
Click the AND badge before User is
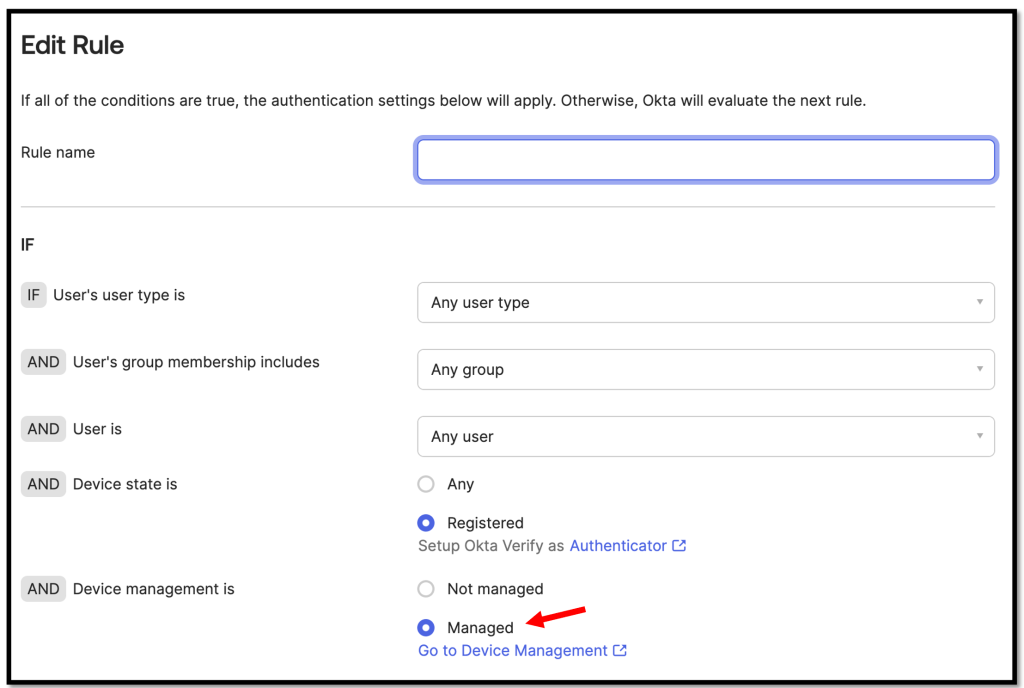click(x=43, y=429)
